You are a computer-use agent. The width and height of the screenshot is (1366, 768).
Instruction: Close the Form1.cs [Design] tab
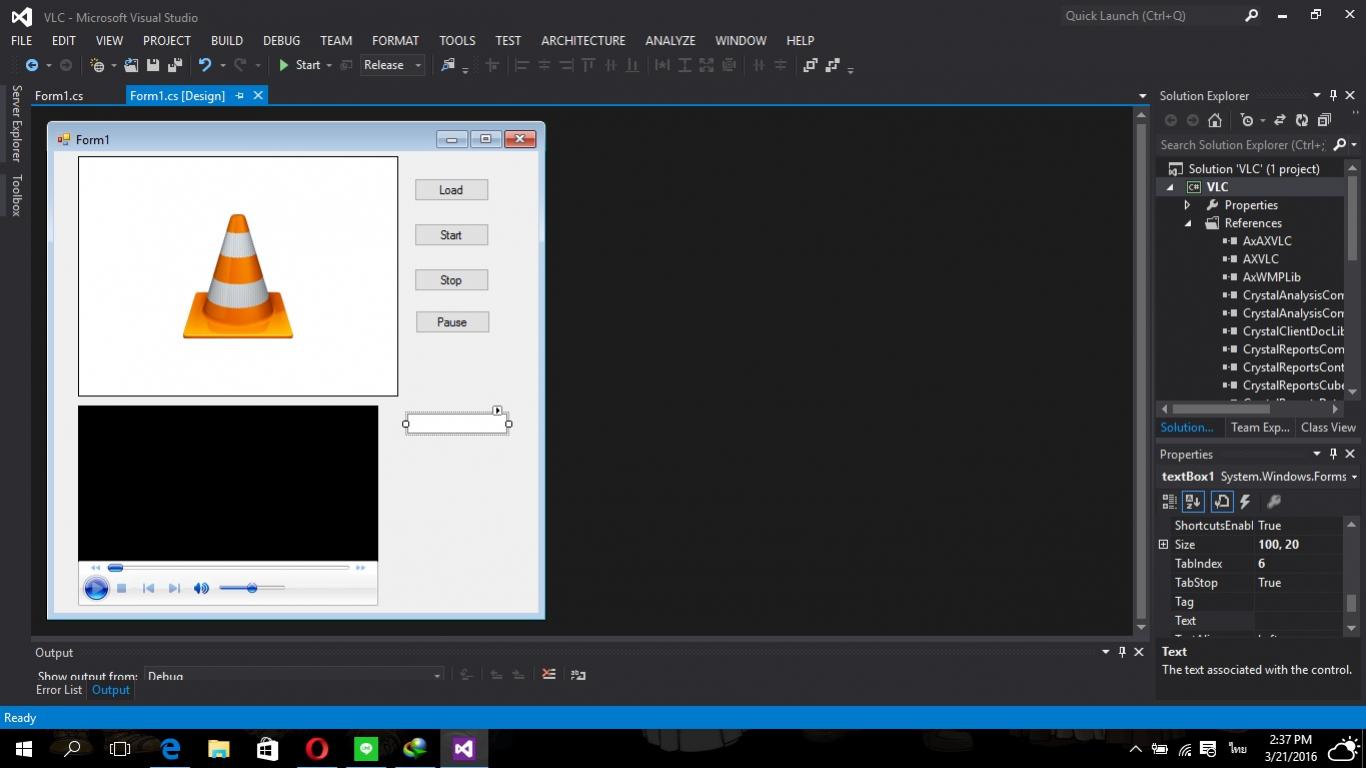pos(258,95)
